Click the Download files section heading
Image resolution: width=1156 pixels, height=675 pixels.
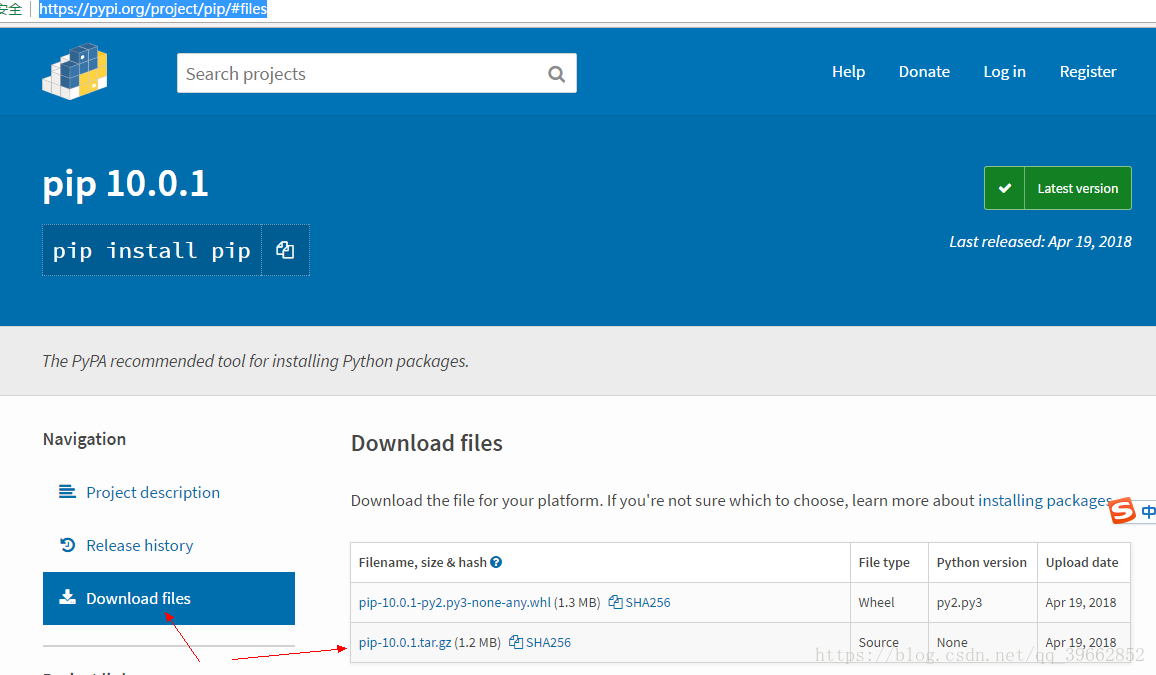pos(427,443)
